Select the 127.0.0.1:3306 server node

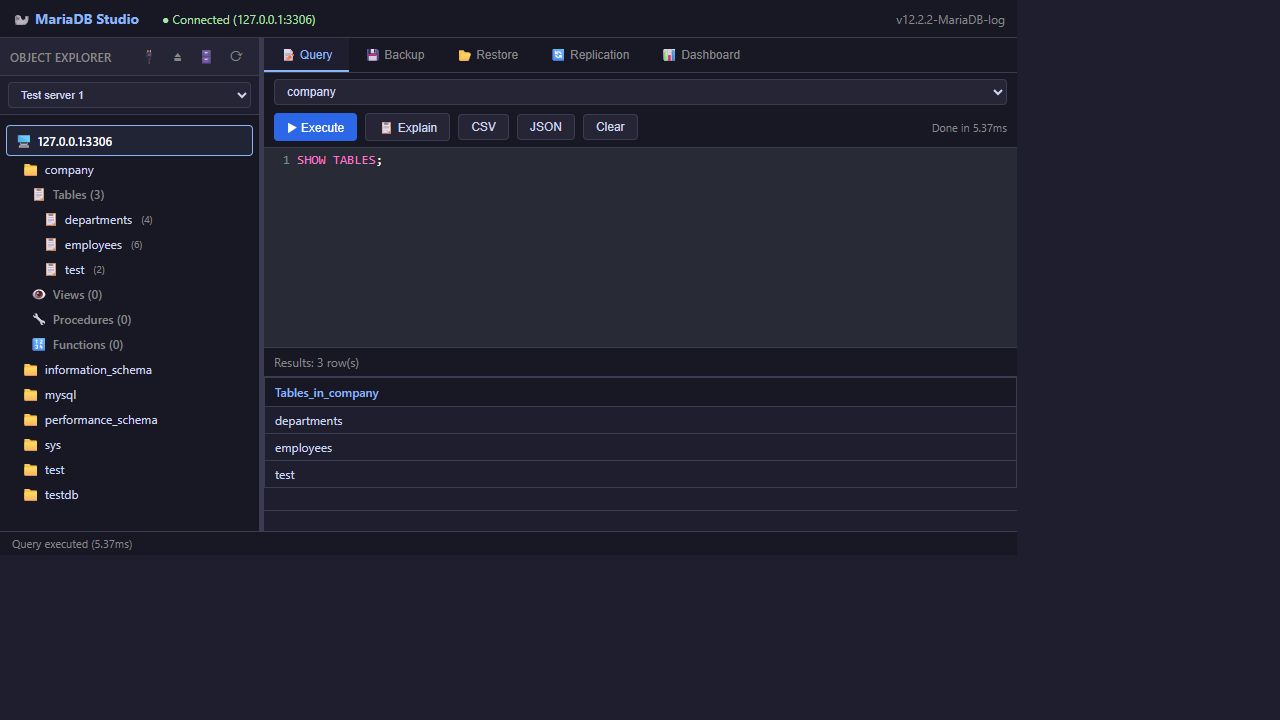pos(129,141)
